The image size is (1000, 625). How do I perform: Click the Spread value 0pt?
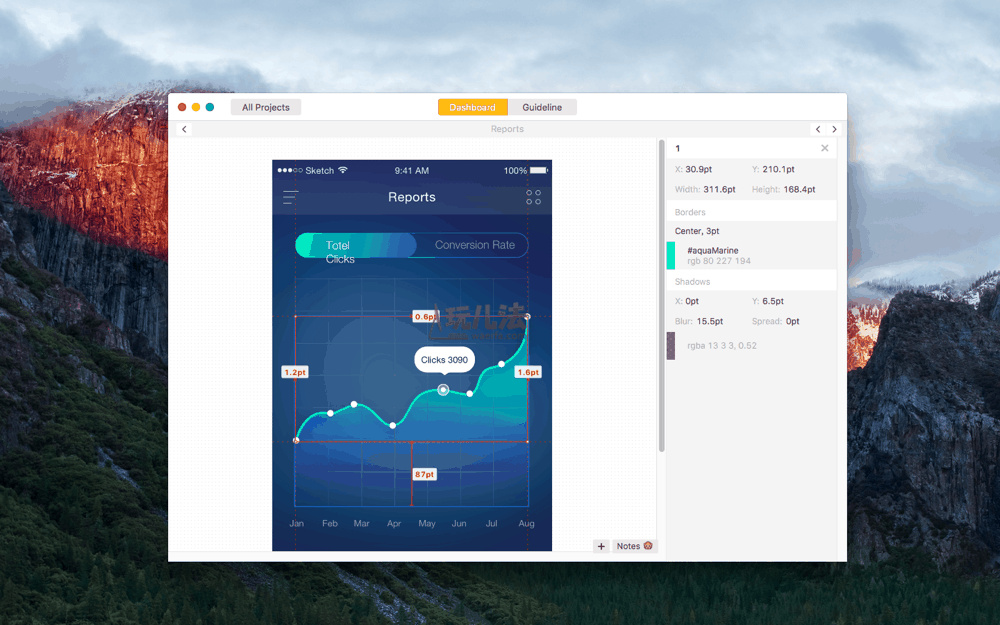(792, 321)
